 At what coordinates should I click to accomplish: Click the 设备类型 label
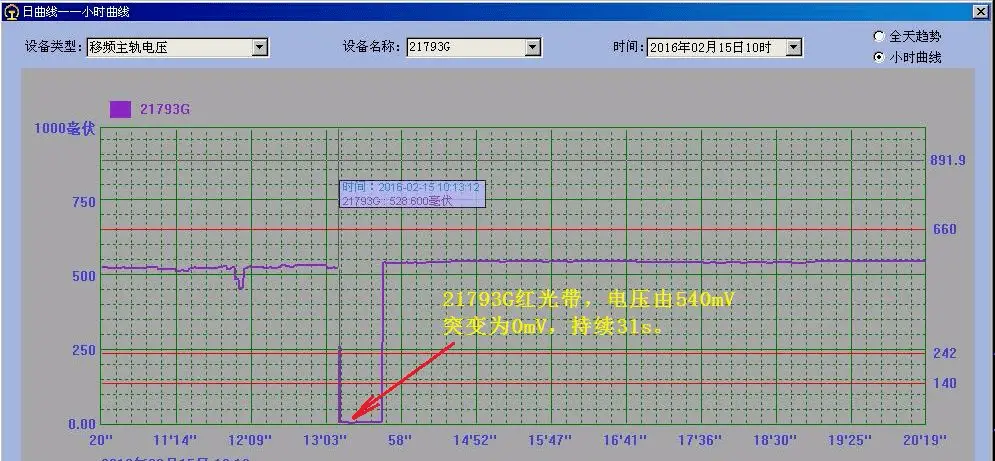(x=53, y=47)
